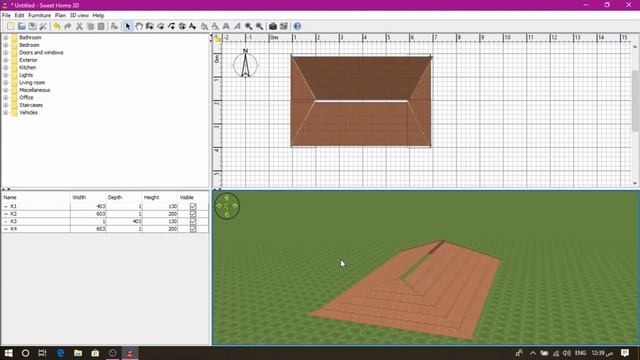Choose the Create dimensions tool
Screen dimensions: 640x360
pos(182,26)
